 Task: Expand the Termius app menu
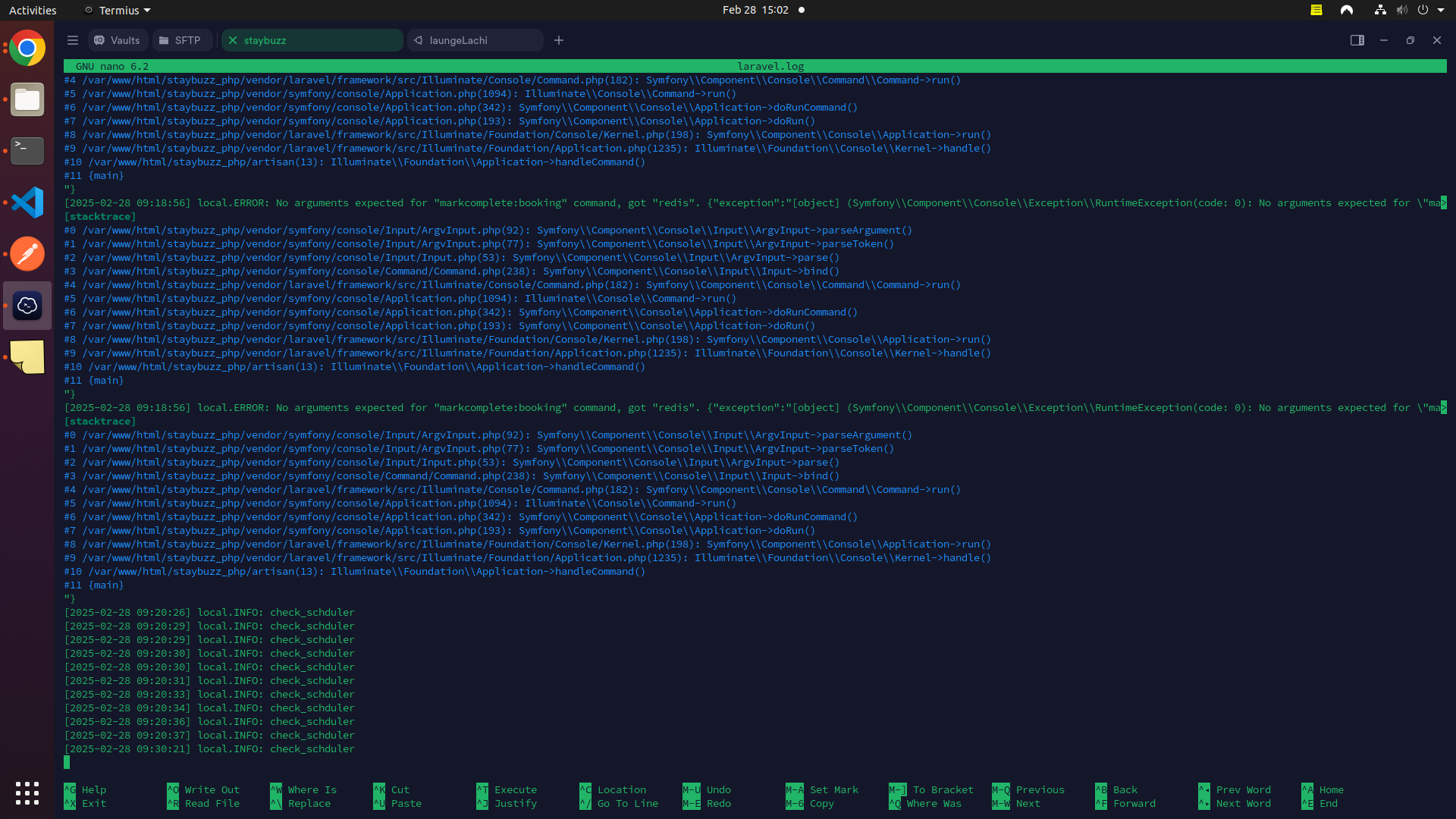(x=118, y=10)
